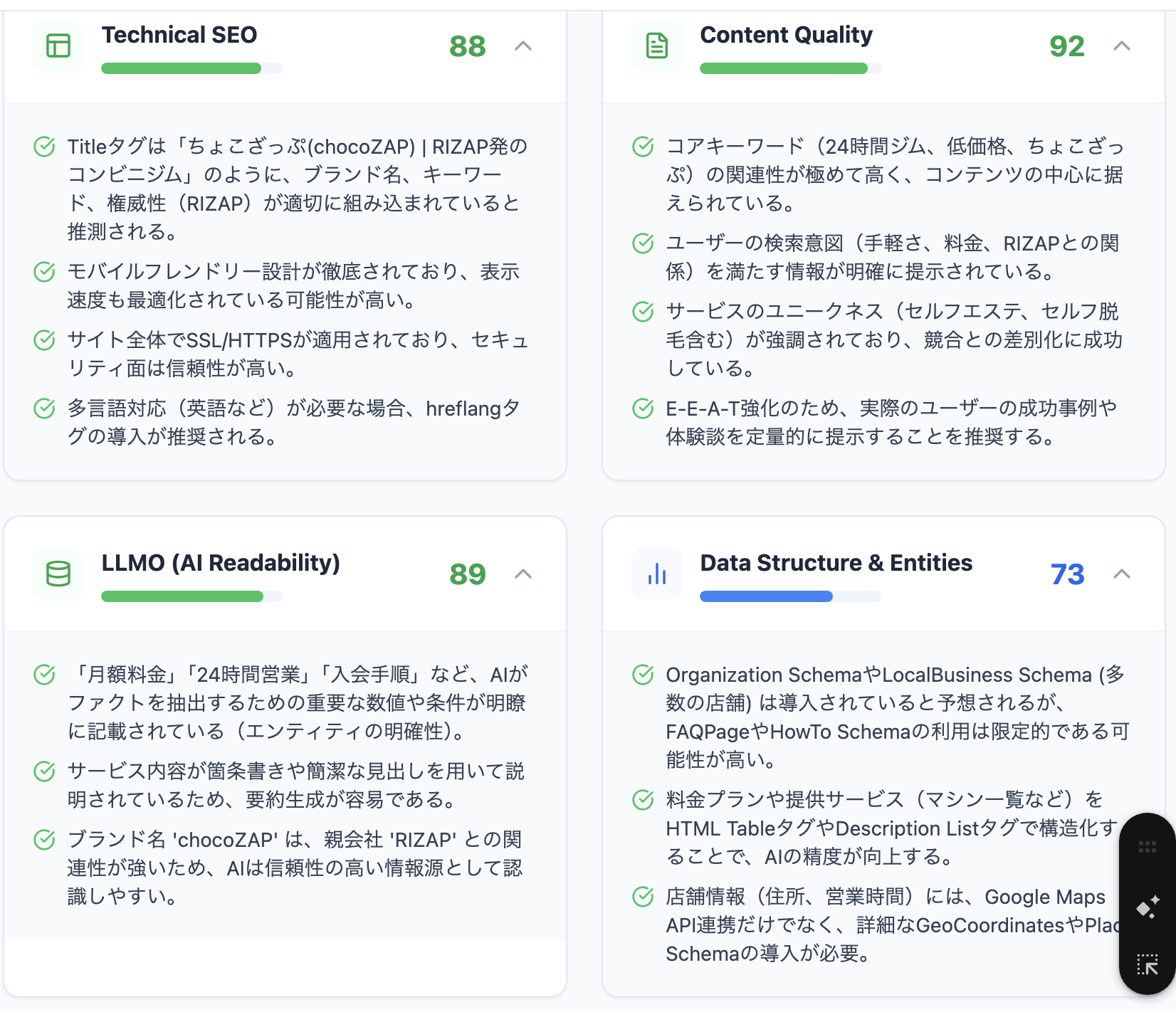Collapse the Technical SEO card

click(523, 46)
